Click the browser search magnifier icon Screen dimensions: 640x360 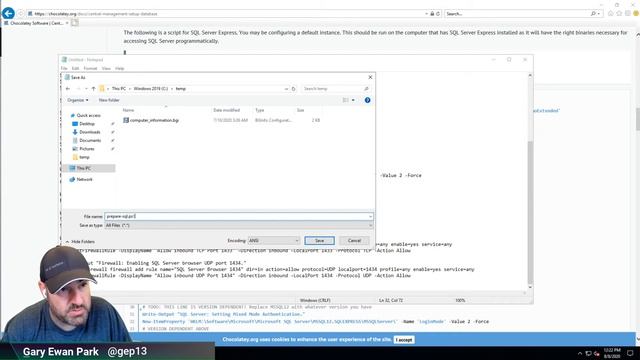click(x=593, y=13)
